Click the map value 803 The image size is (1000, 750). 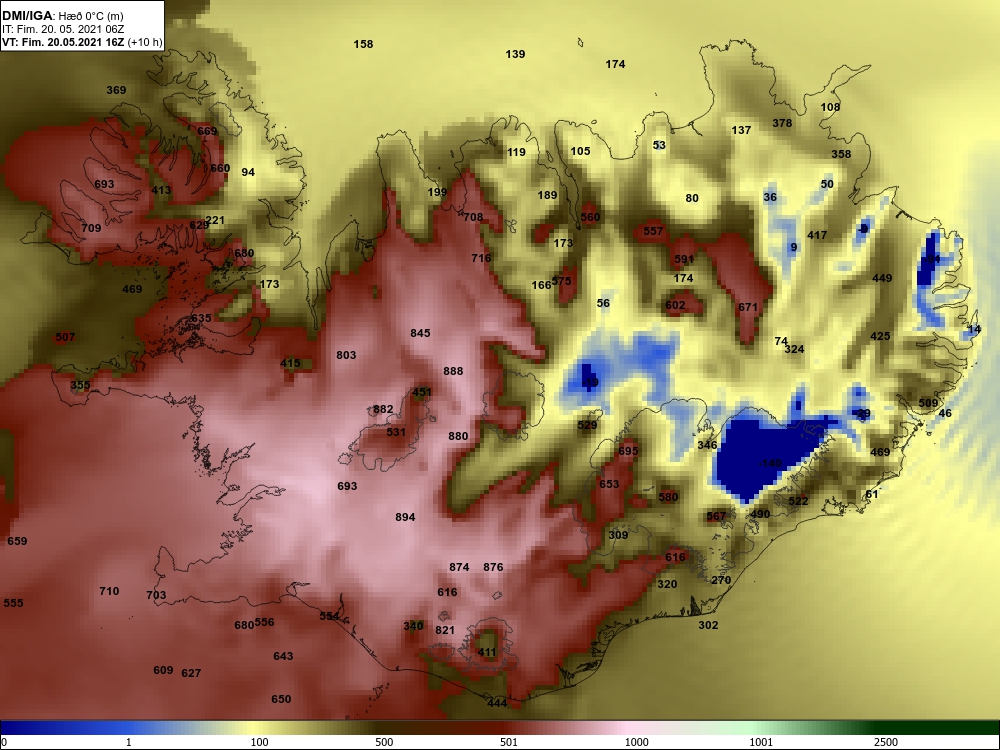tap(346, 355)
